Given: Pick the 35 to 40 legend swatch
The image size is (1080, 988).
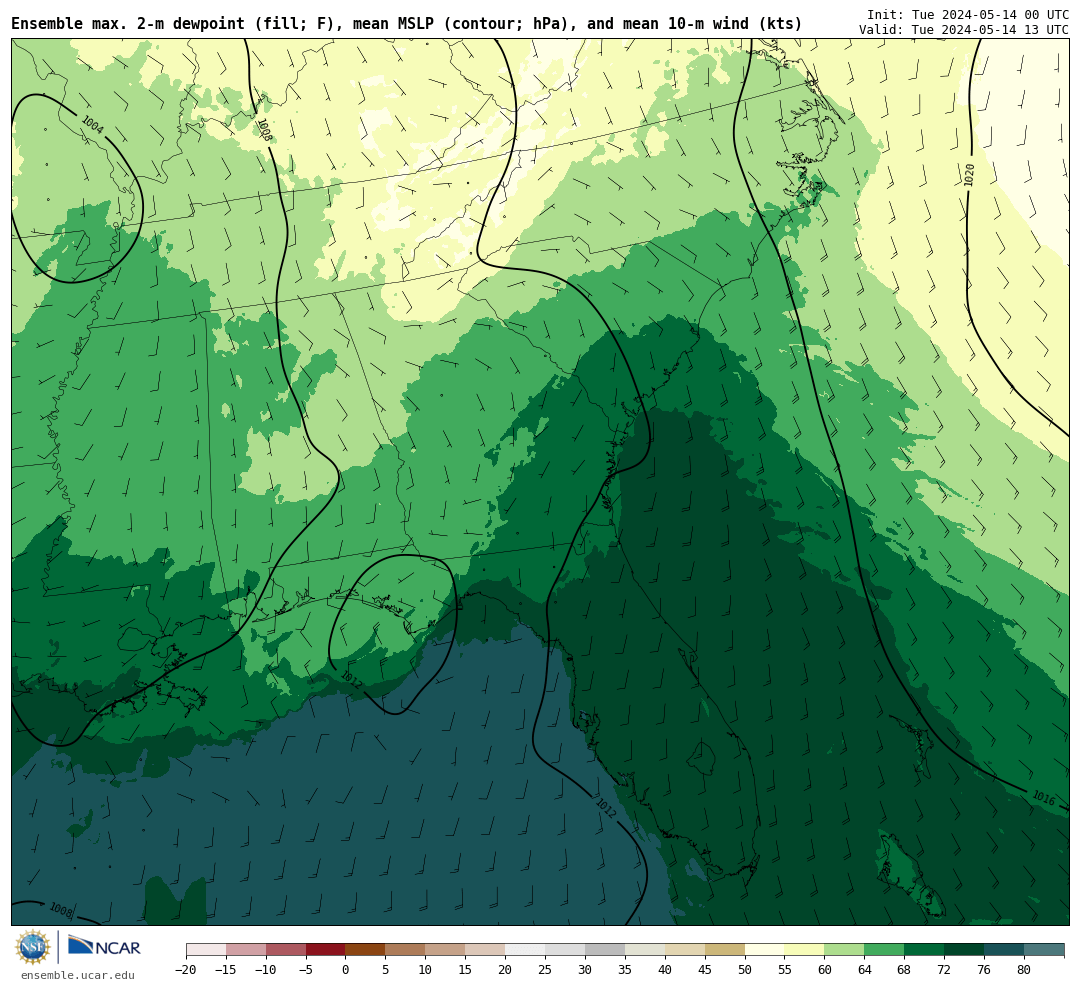Looking at the screenshot, I should [x=645, y=950].
